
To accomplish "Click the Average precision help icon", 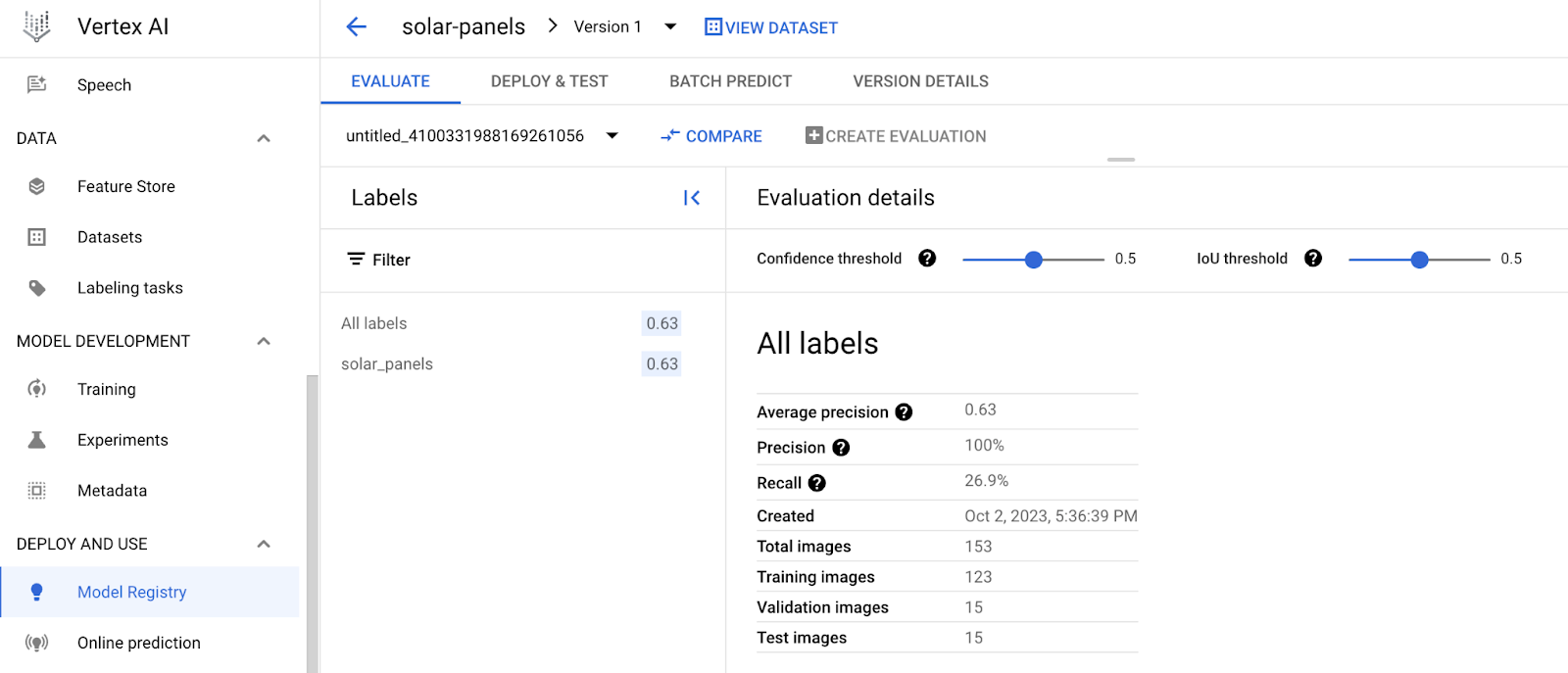I will tap(904, 412).
